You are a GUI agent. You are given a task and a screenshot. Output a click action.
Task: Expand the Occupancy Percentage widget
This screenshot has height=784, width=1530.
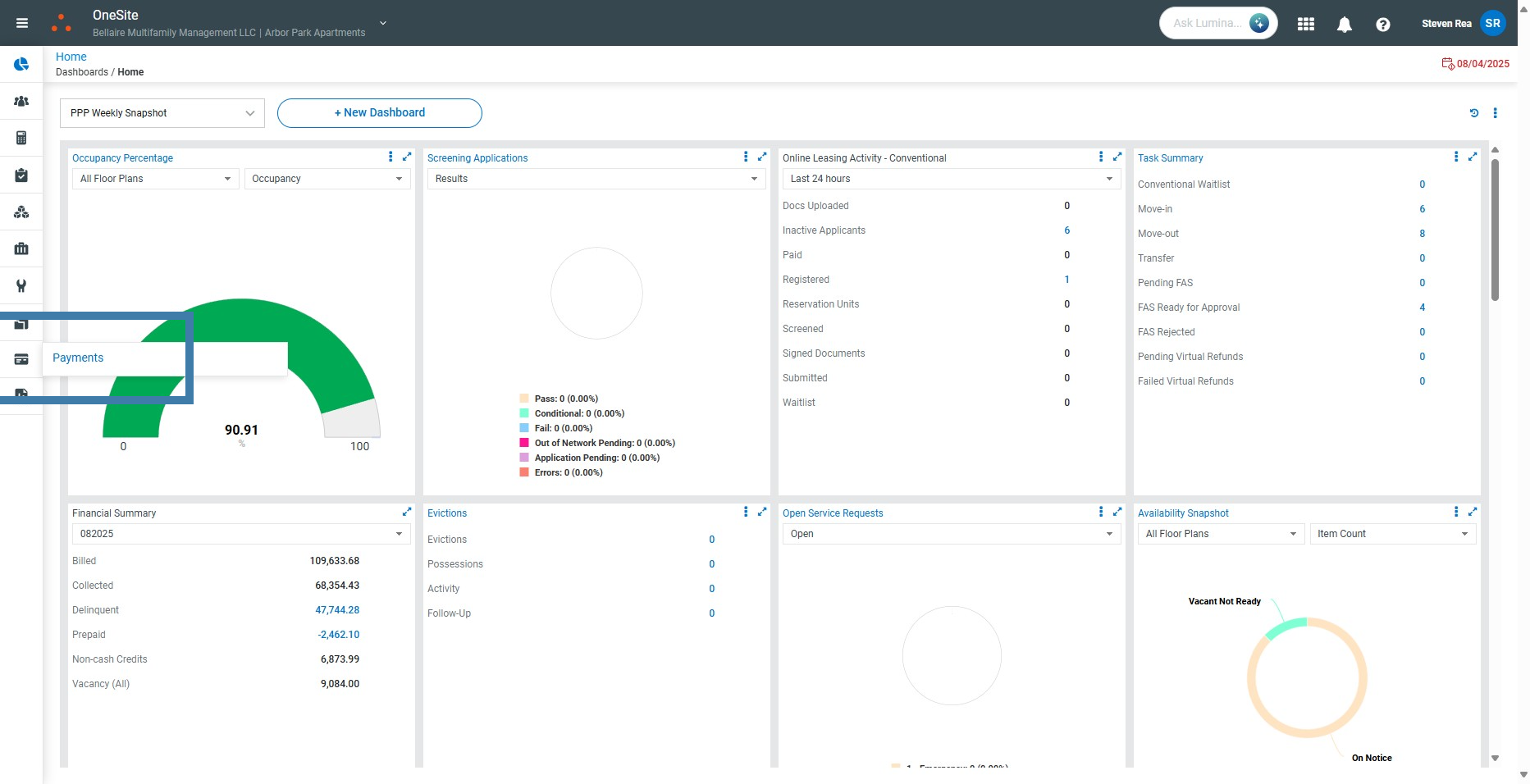(407, 157)
